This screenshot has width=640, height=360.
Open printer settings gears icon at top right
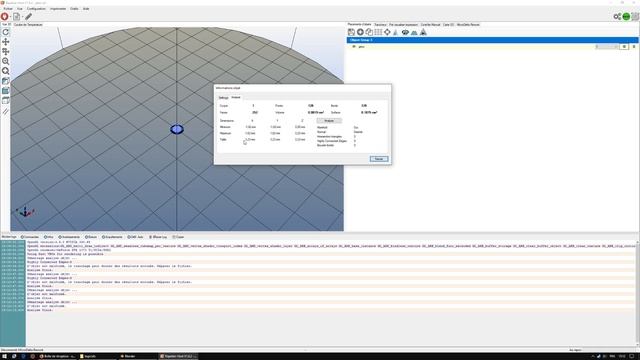click(617, 16)
